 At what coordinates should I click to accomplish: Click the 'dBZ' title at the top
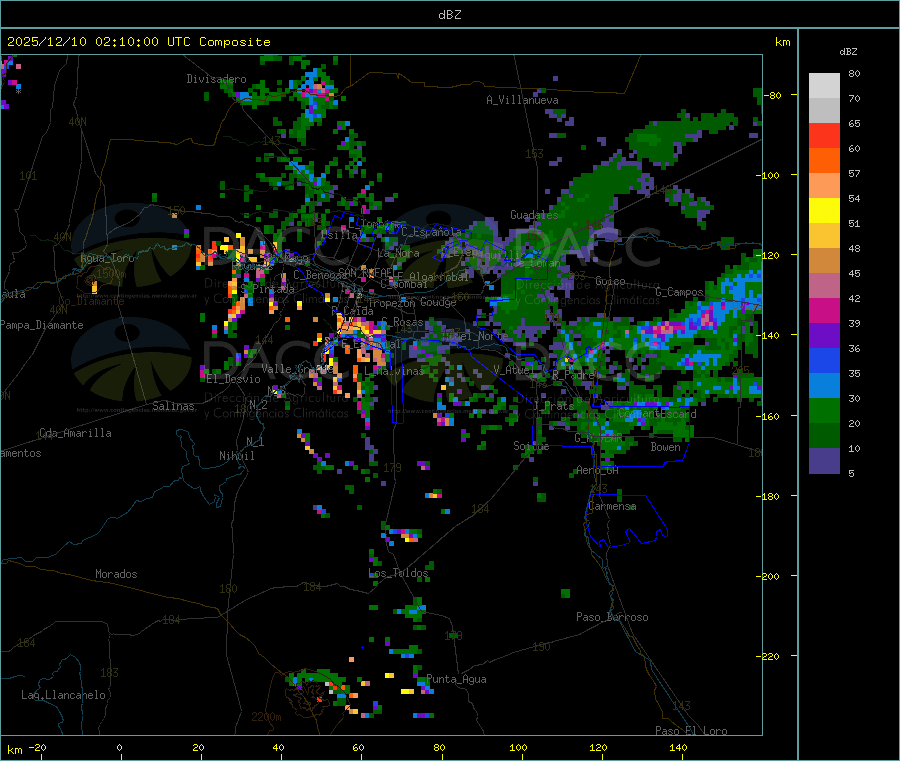point(449,15)
